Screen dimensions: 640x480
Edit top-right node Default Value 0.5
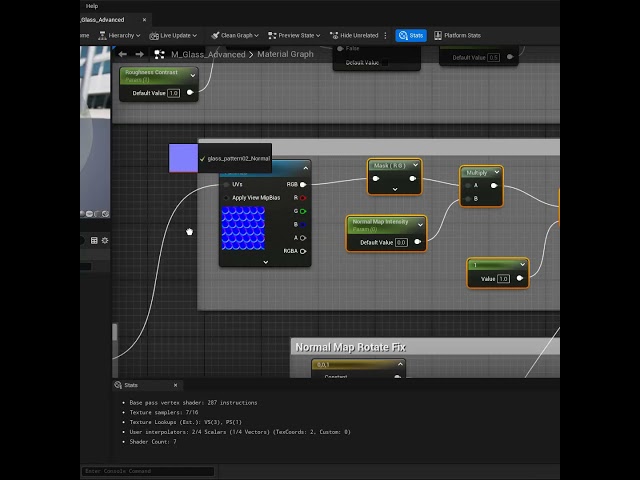(493, 58)
